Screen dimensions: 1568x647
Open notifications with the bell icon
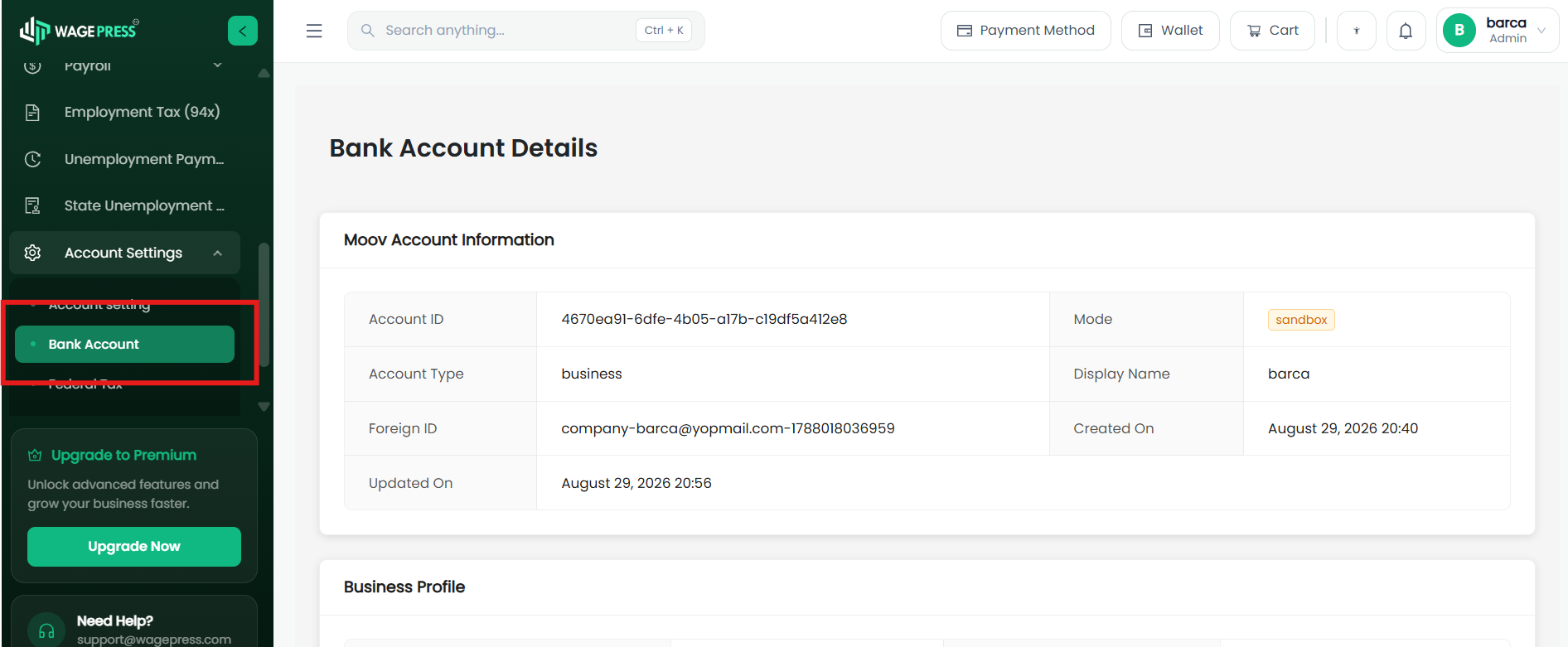pos(1406,31)
